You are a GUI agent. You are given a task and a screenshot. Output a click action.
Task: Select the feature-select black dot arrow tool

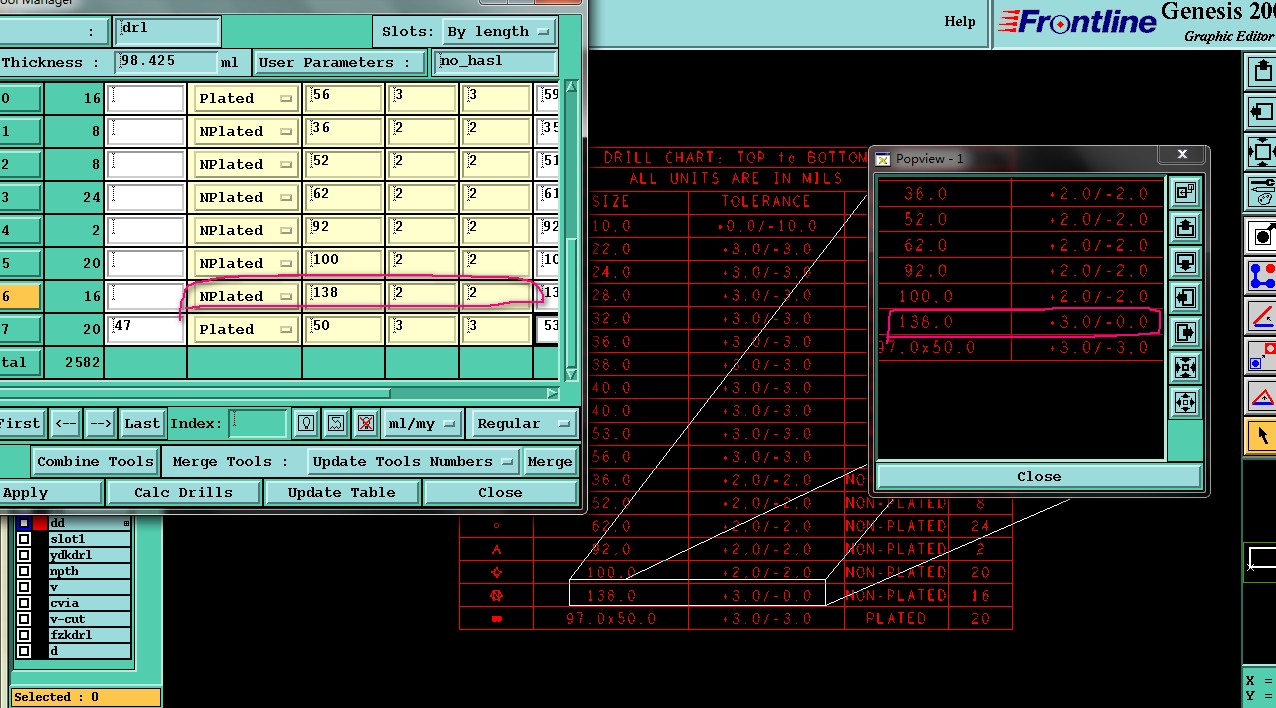click(1261, 235)
